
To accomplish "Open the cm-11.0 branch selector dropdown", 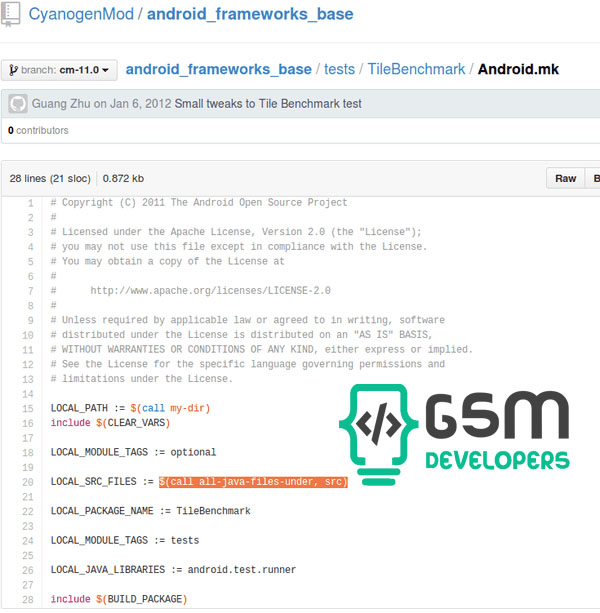I will [x=60, y=70].
